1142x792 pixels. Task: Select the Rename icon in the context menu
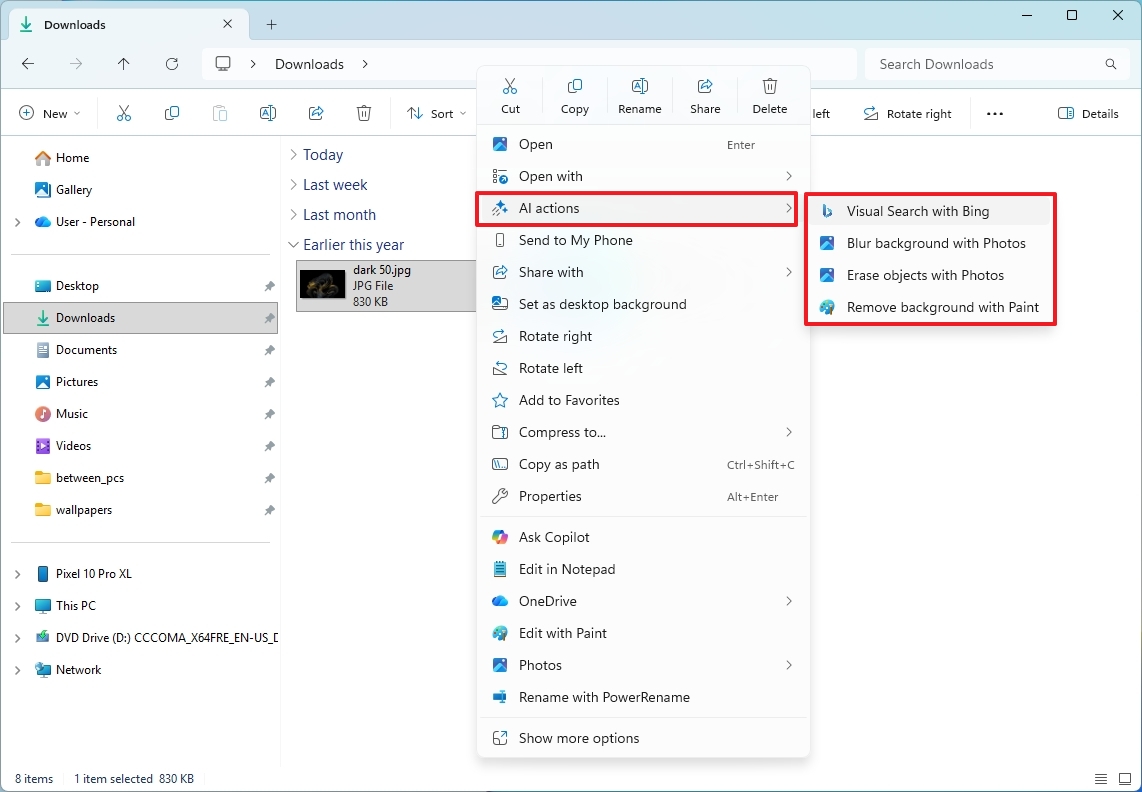click(640, 86)
